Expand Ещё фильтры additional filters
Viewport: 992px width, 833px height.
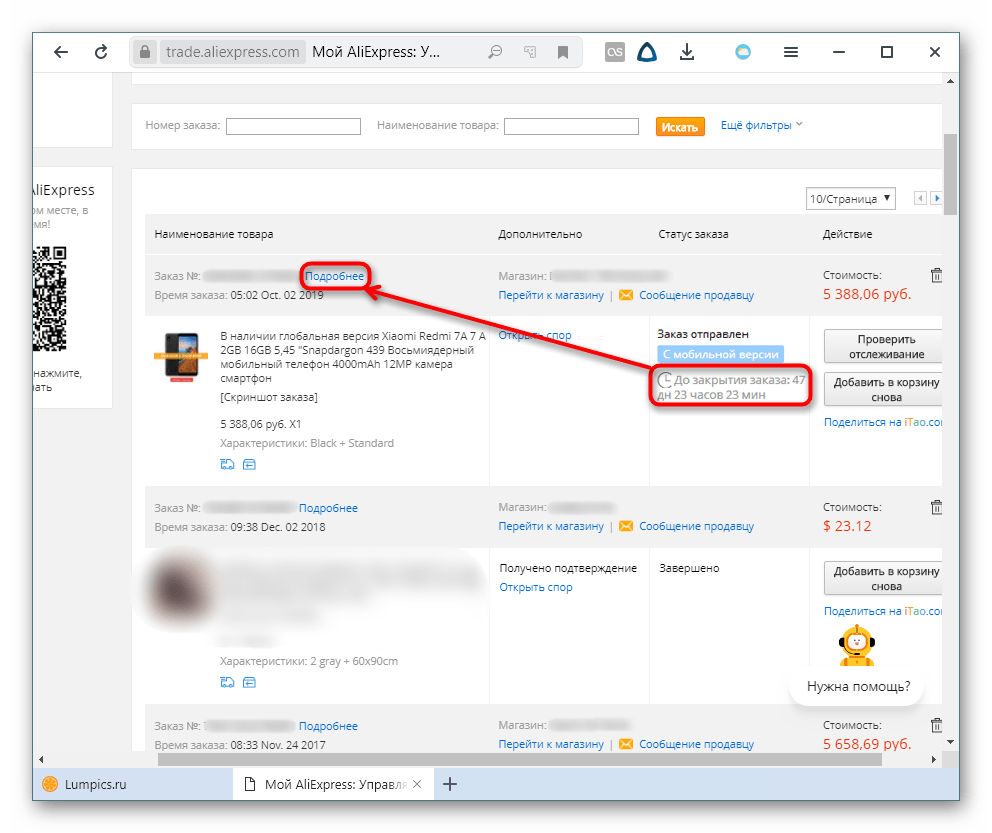(762, 125)
